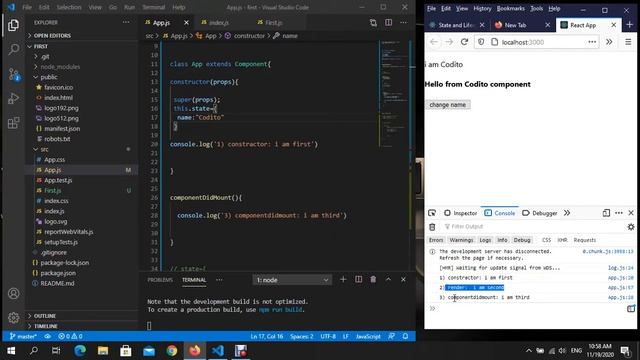
Task: Open the Run and Debug view
Action: pos(13,98)
